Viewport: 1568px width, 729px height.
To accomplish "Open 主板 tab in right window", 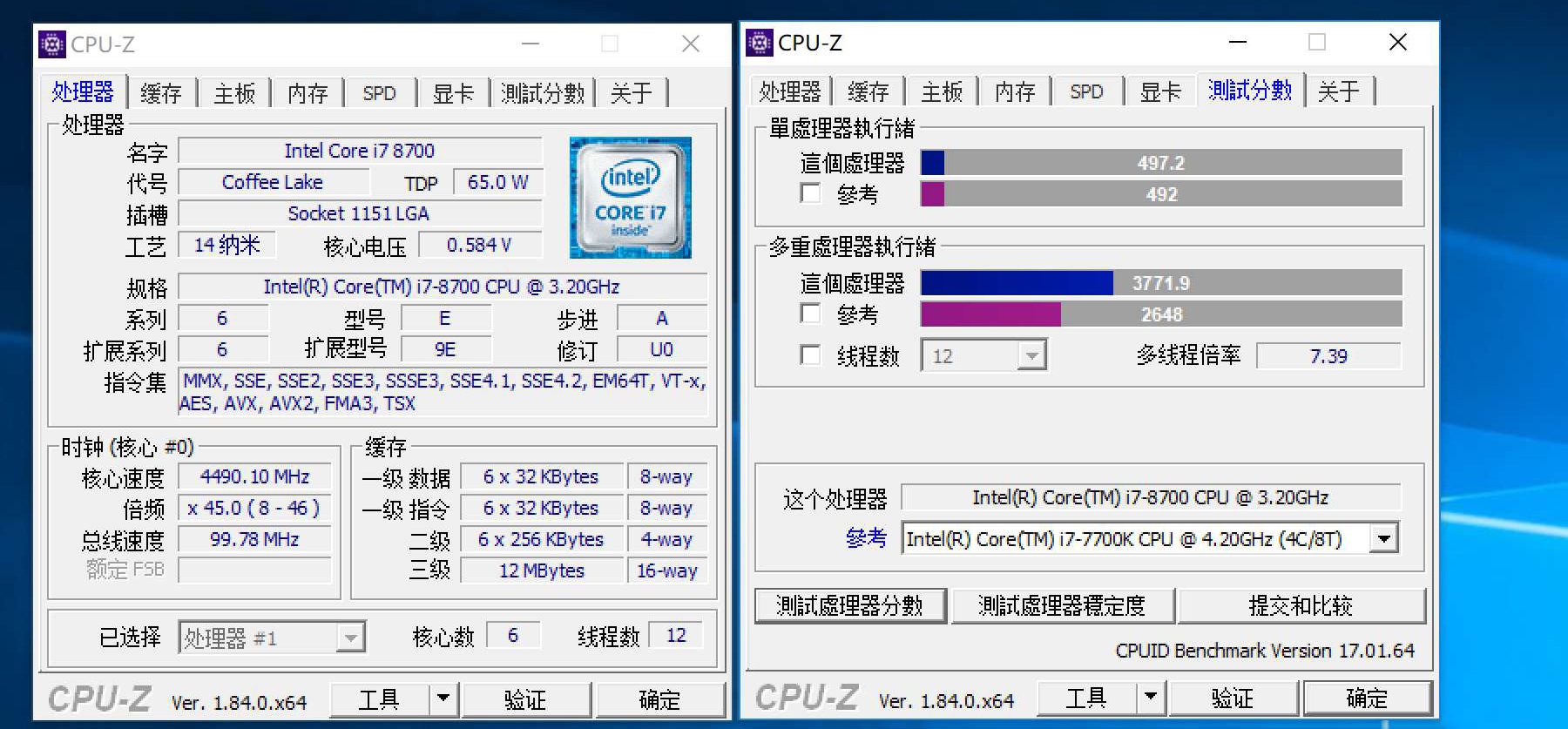I will pyautogui.click(x=942, y=91).
